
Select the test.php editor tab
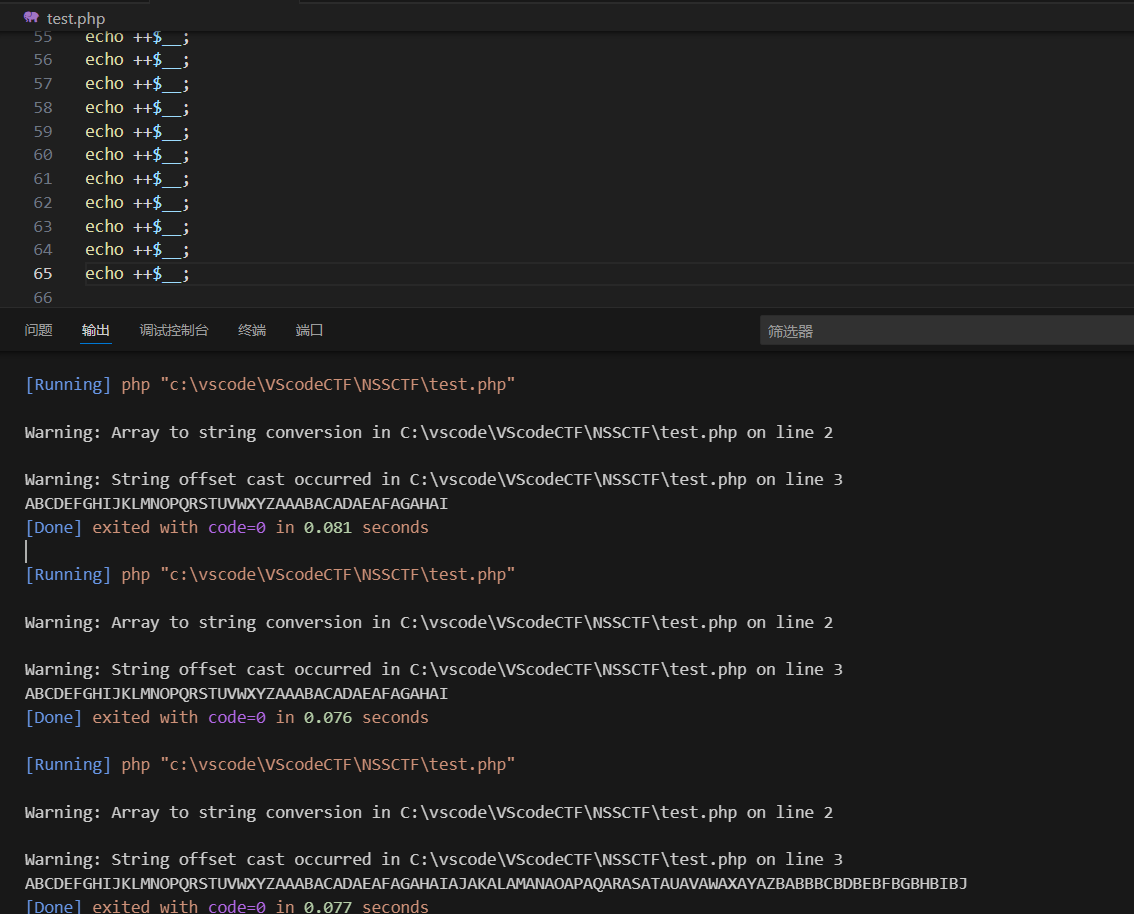pyautogui.click(x=75, y=18)
